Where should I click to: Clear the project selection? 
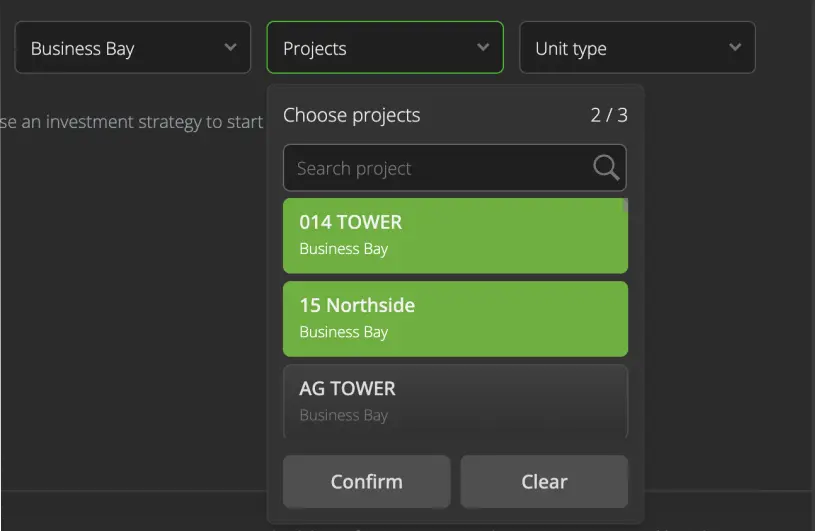(x=544, y=482)
